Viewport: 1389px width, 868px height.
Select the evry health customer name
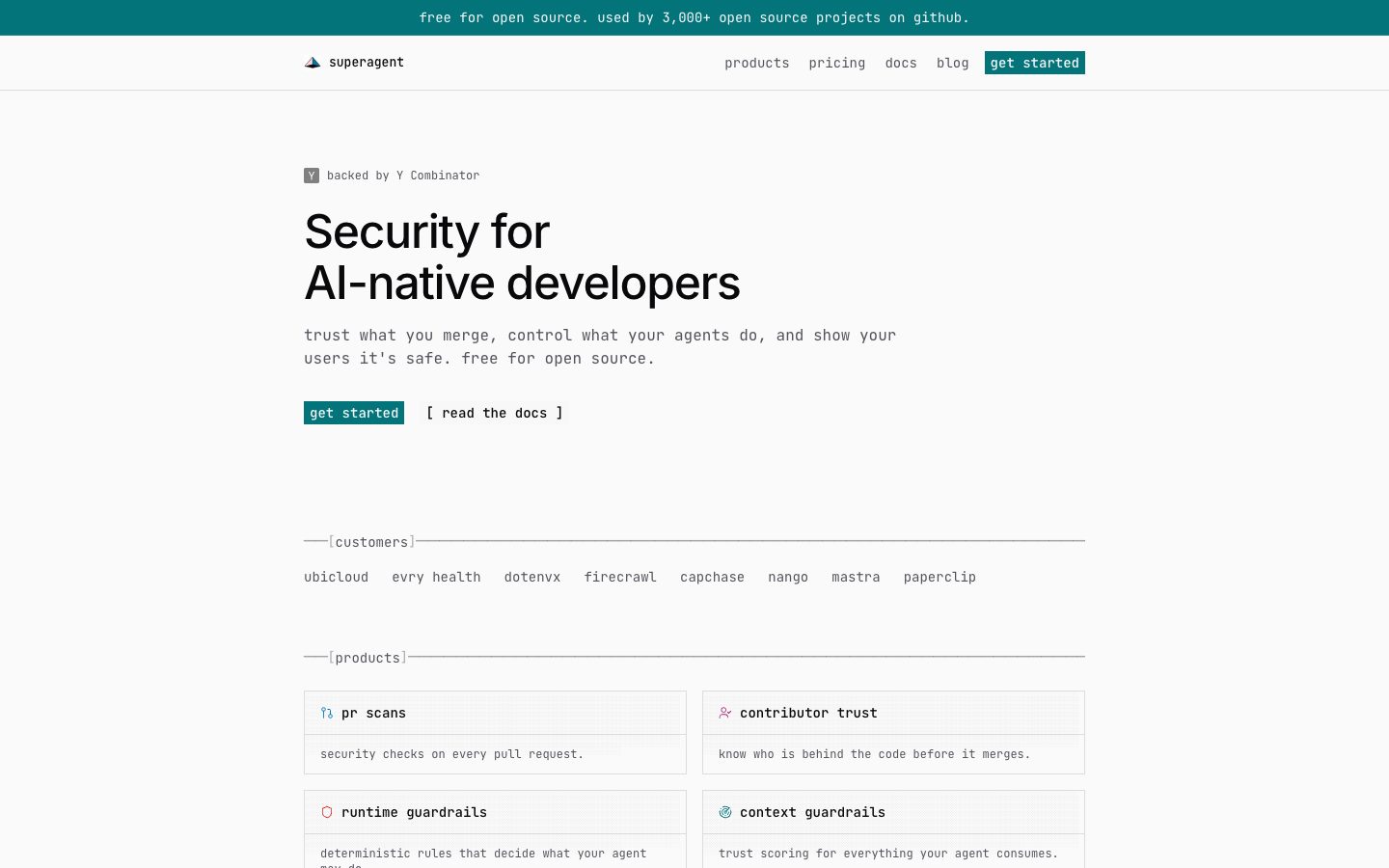tap(436, 577)
